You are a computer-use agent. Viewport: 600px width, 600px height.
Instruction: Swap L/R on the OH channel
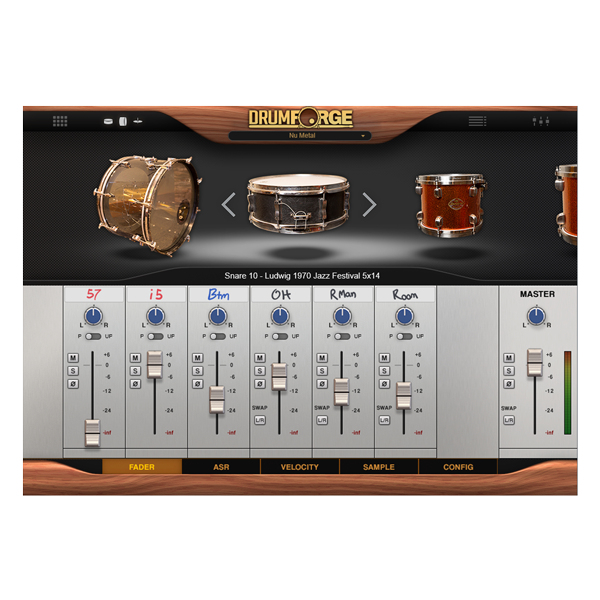[260, 420]
